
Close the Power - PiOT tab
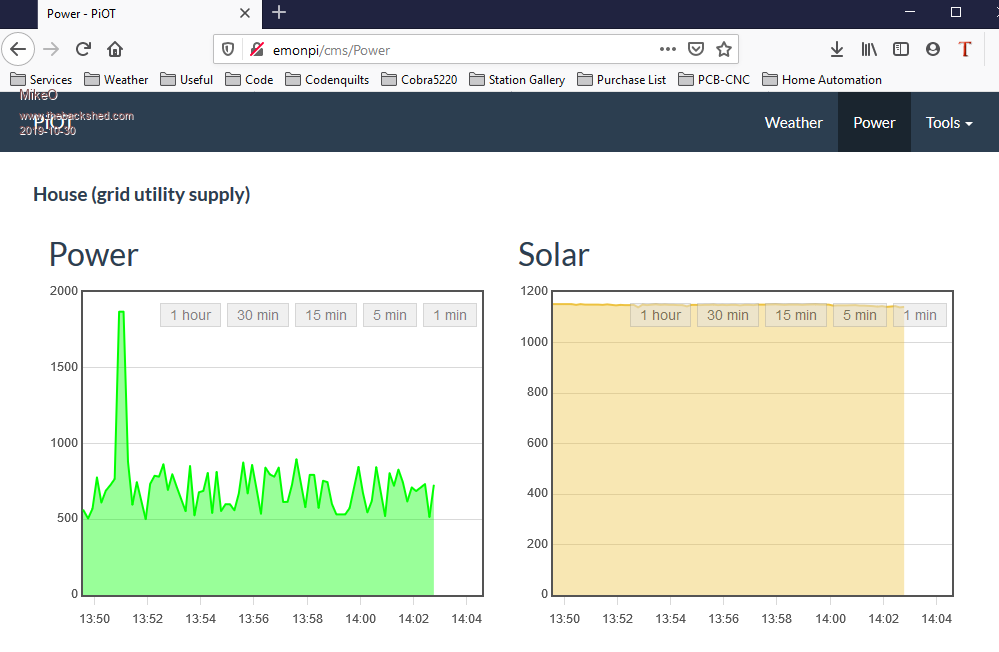pos(245,13)
